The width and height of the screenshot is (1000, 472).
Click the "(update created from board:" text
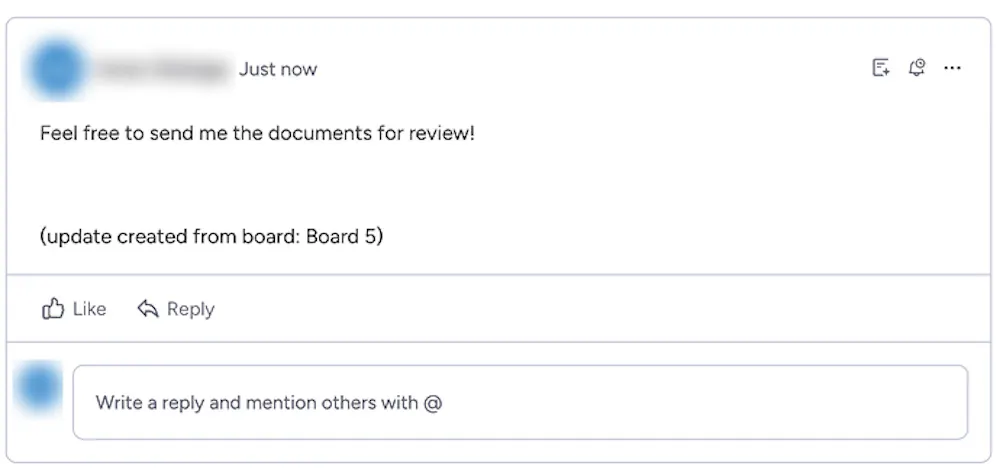click(170, 237)
